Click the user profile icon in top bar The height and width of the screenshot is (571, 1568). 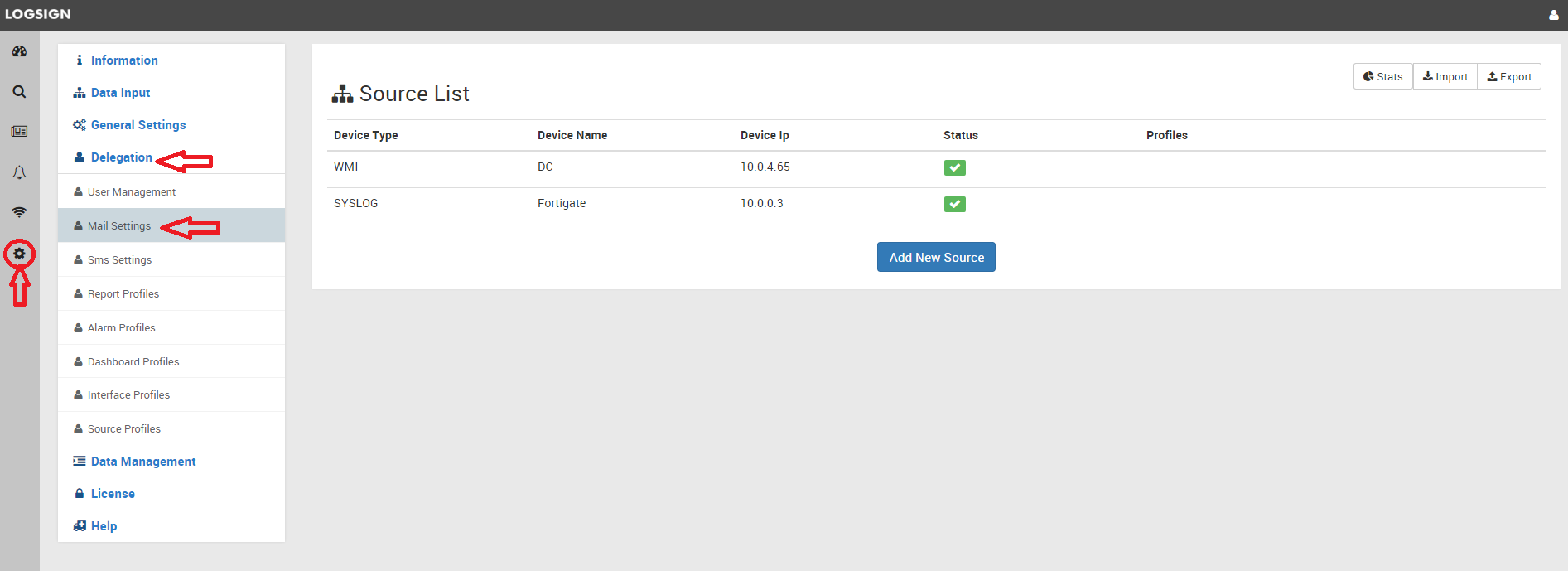[1554, 14]
